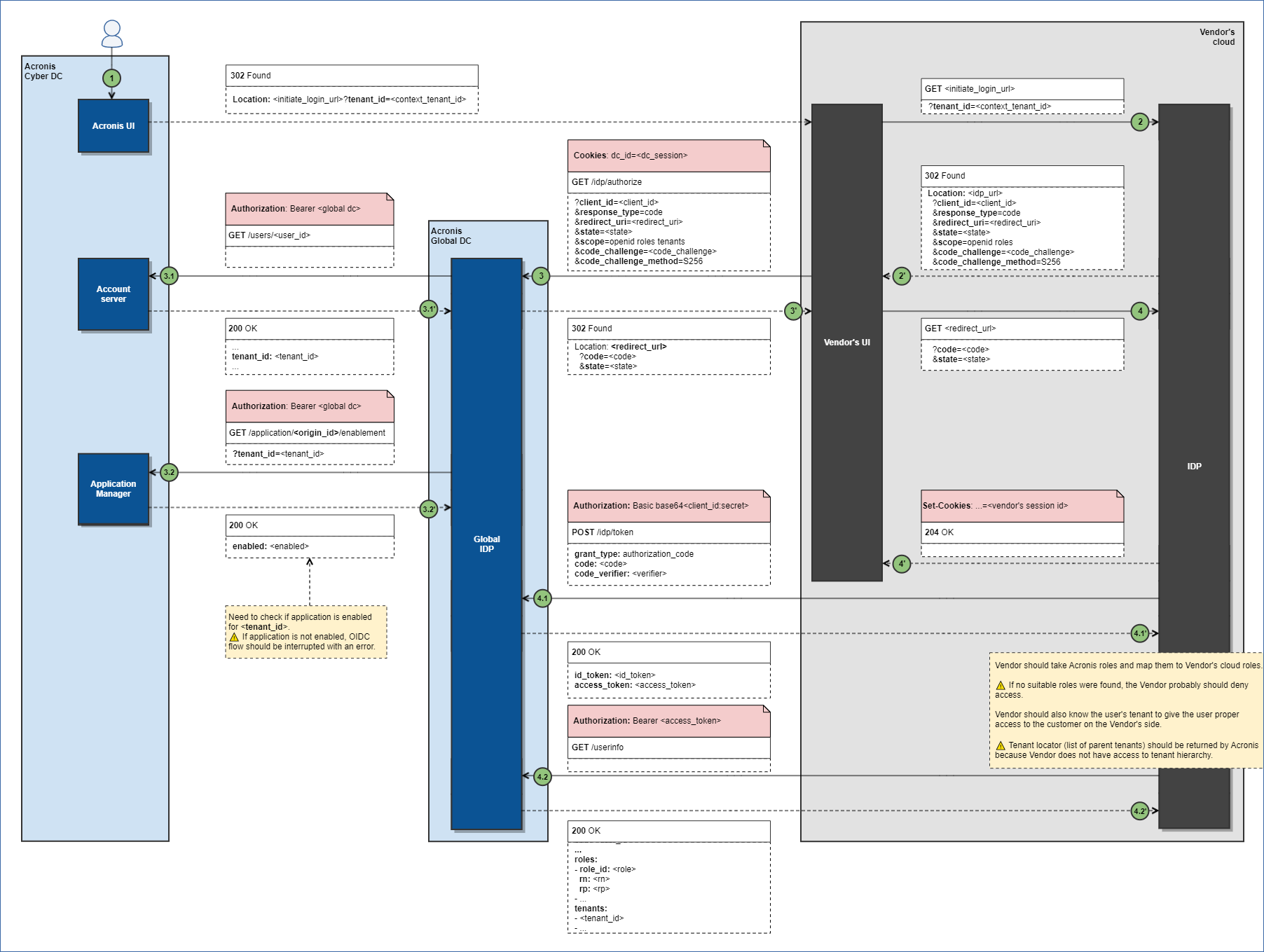Click the 'GET /userinfo' header
Image resolution: width=1264 pixels, height=952 pixels.
coord(669,747)
